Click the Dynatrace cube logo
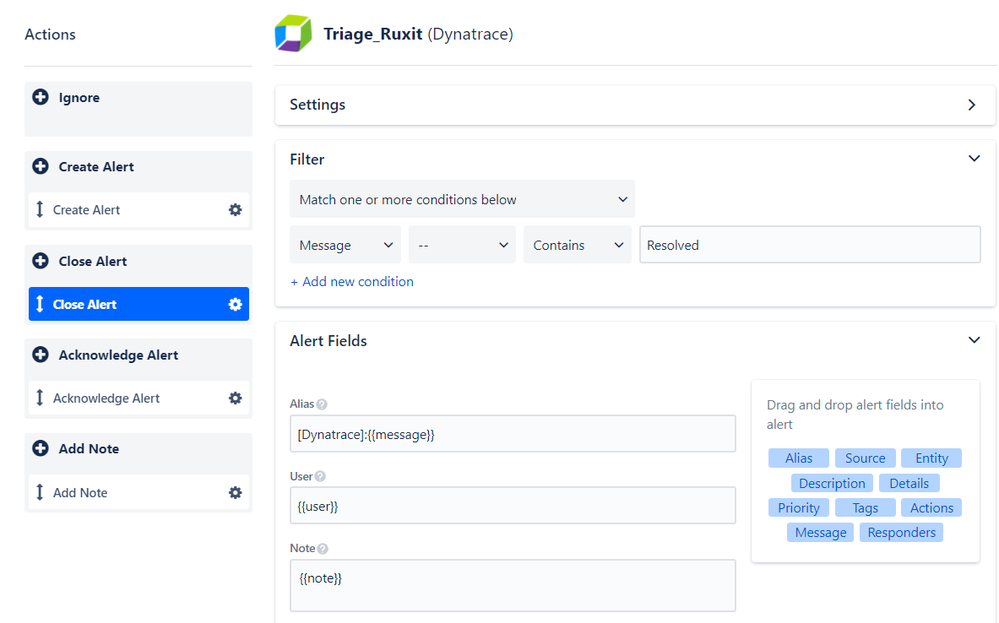The height and width of the screenshot is (623, 999). point(293,33)
